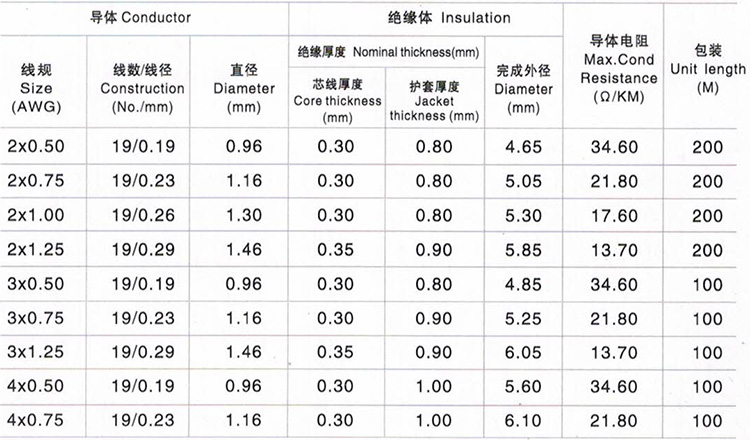Select the 17.60 resistance value

(x=614, y=216)
